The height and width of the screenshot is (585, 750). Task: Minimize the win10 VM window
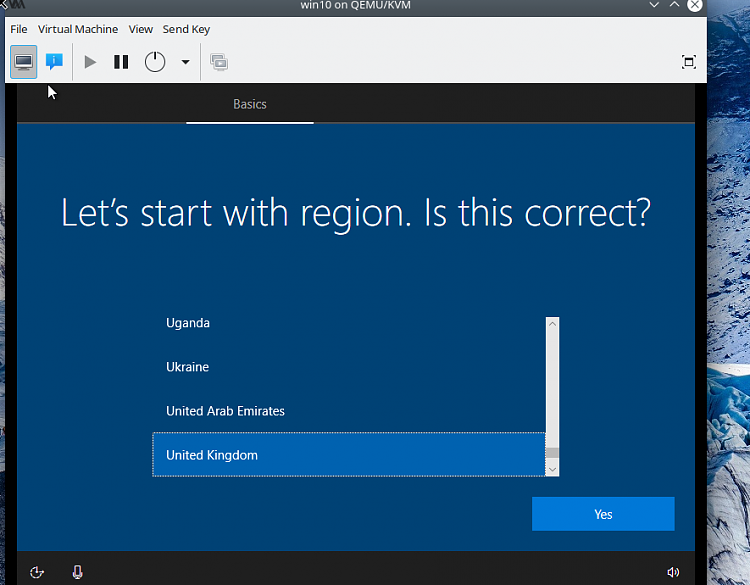(x=654, y=5)
